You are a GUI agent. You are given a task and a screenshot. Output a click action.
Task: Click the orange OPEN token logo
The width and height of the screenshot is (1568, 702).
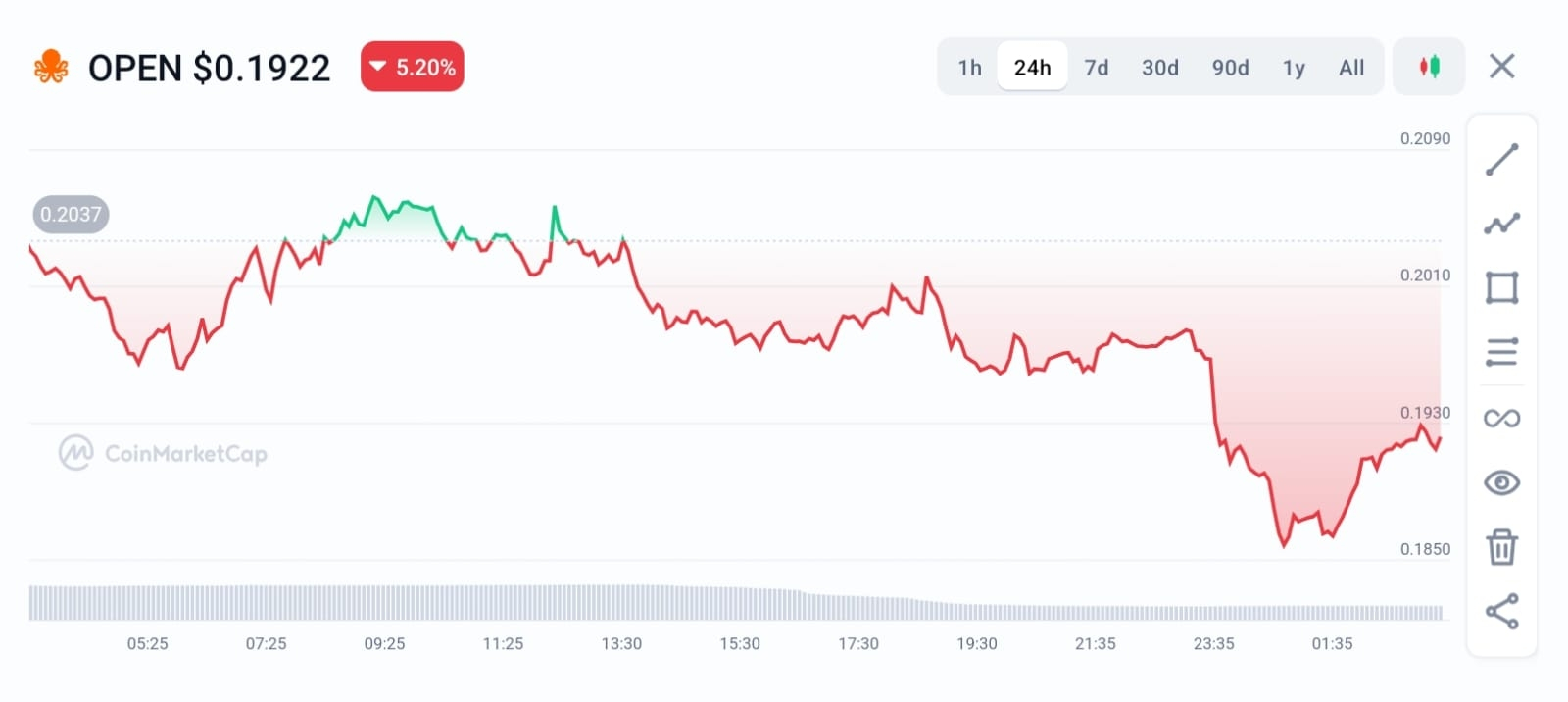point(51,67)
